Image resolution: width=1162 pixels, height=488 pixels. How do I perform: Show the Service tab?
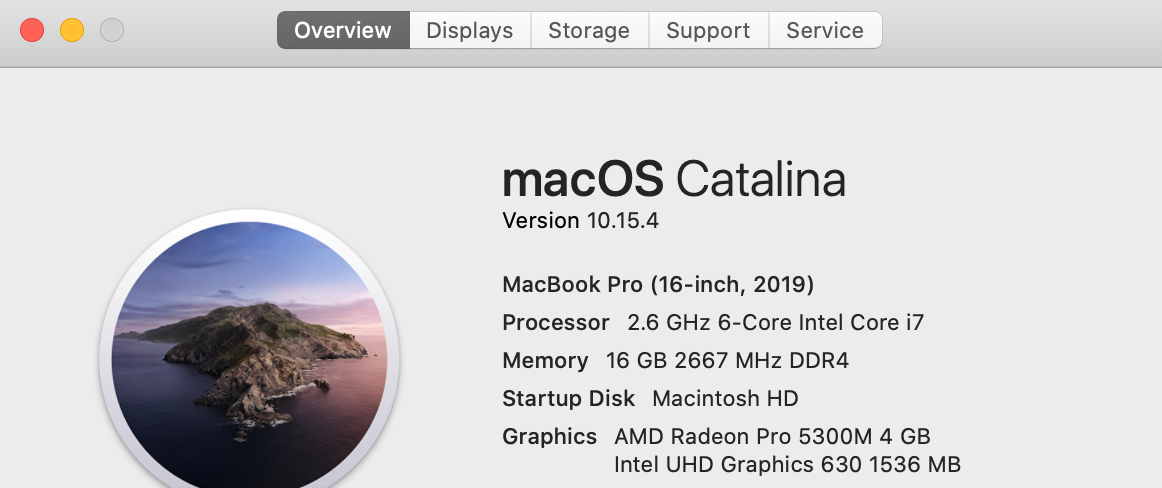click(x=825, y=30)
